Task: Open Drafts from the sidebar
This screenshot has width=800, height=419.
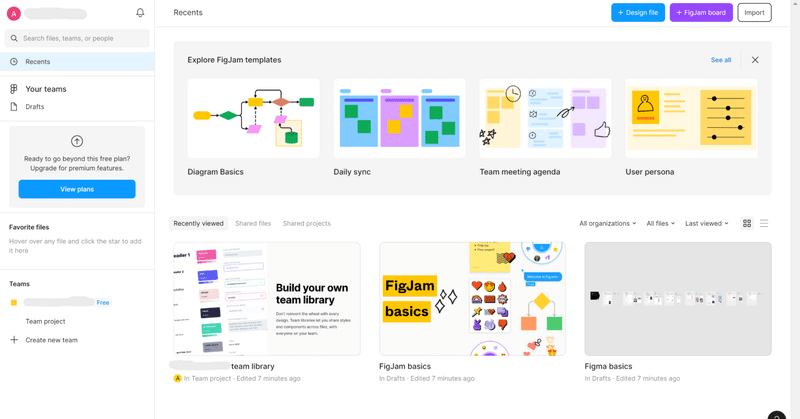Action: 35,107
